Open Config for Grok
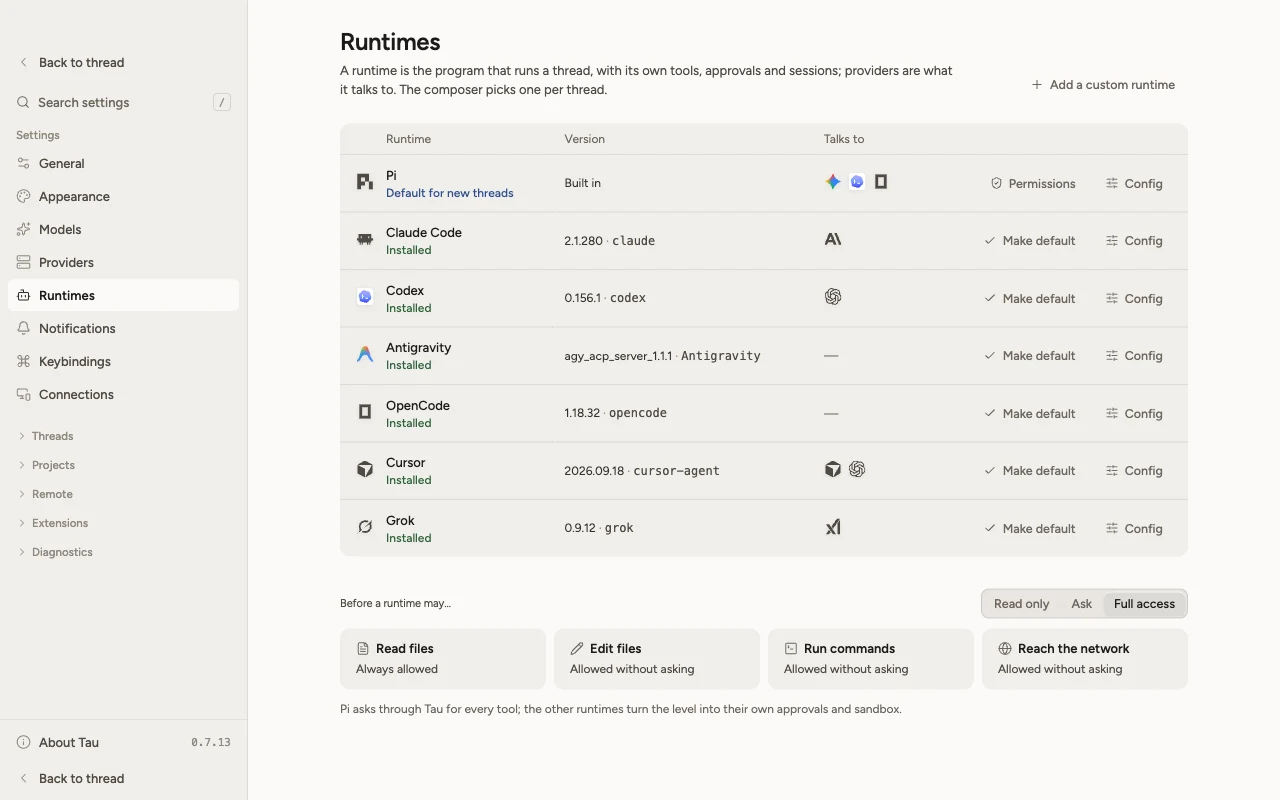The image size is (1280, 800). 1134,528
